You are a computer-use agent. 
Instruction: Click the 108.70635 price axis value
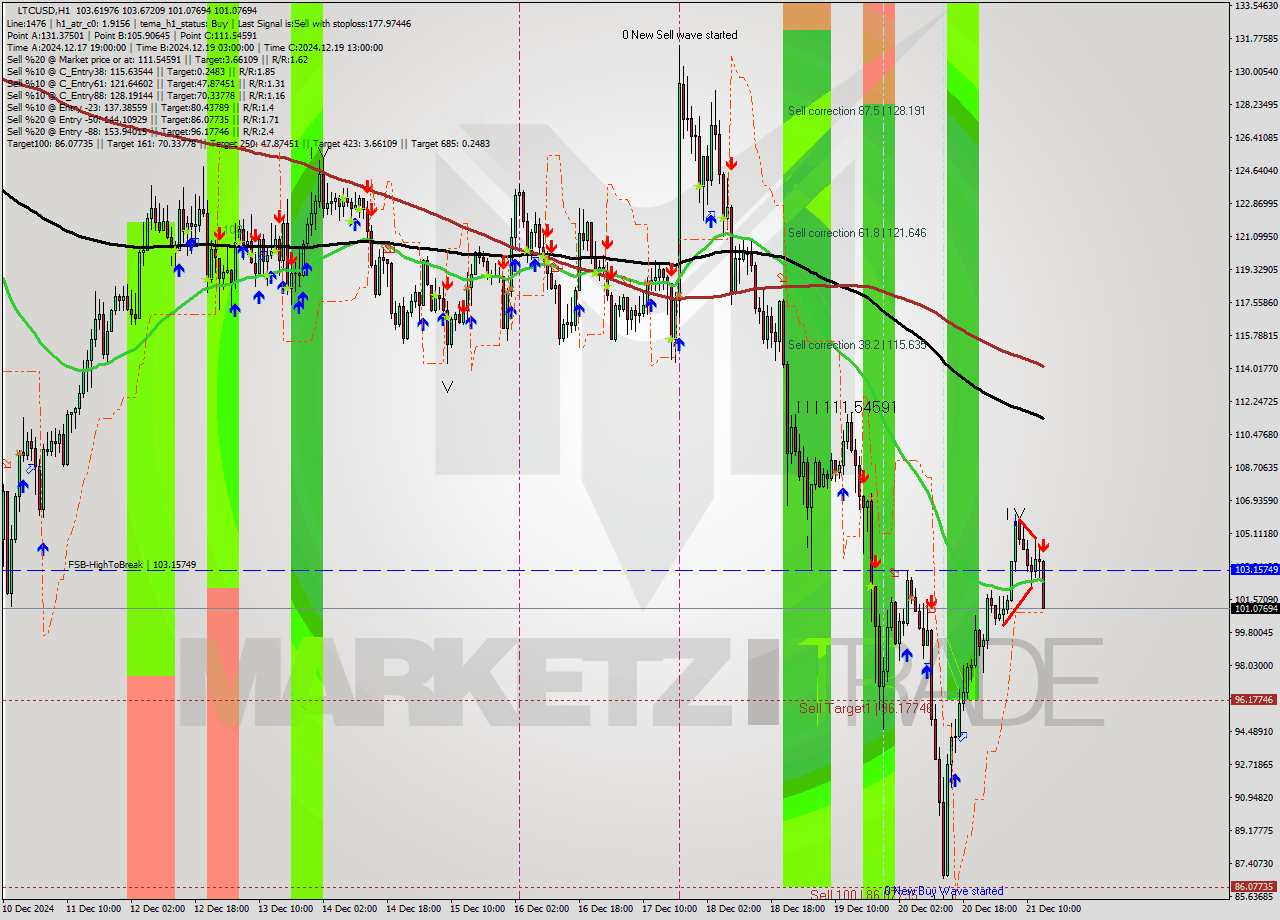click(x=1255, y=468)
